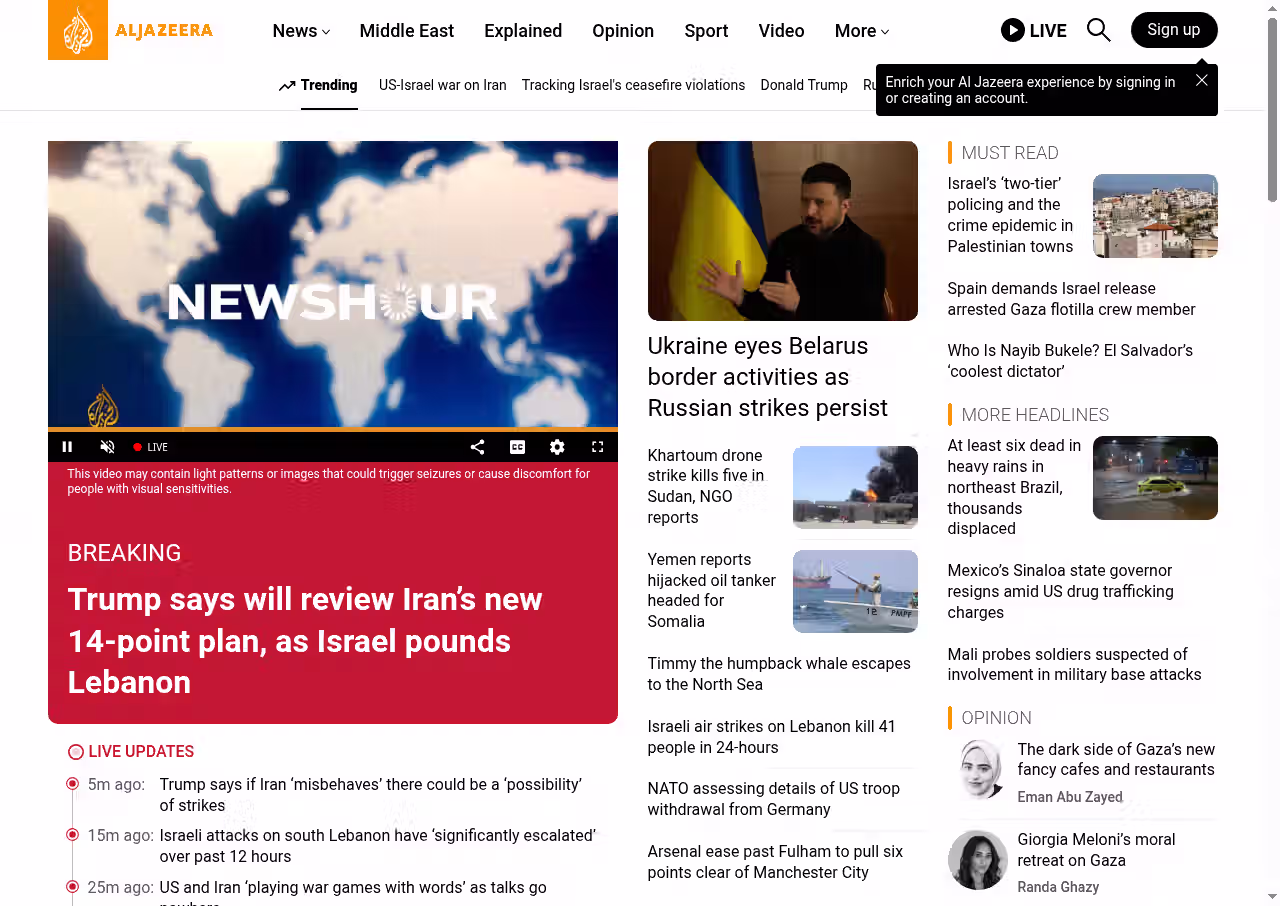The image size is (1280, 906).
Task: Share the live video
Action: 477,447
